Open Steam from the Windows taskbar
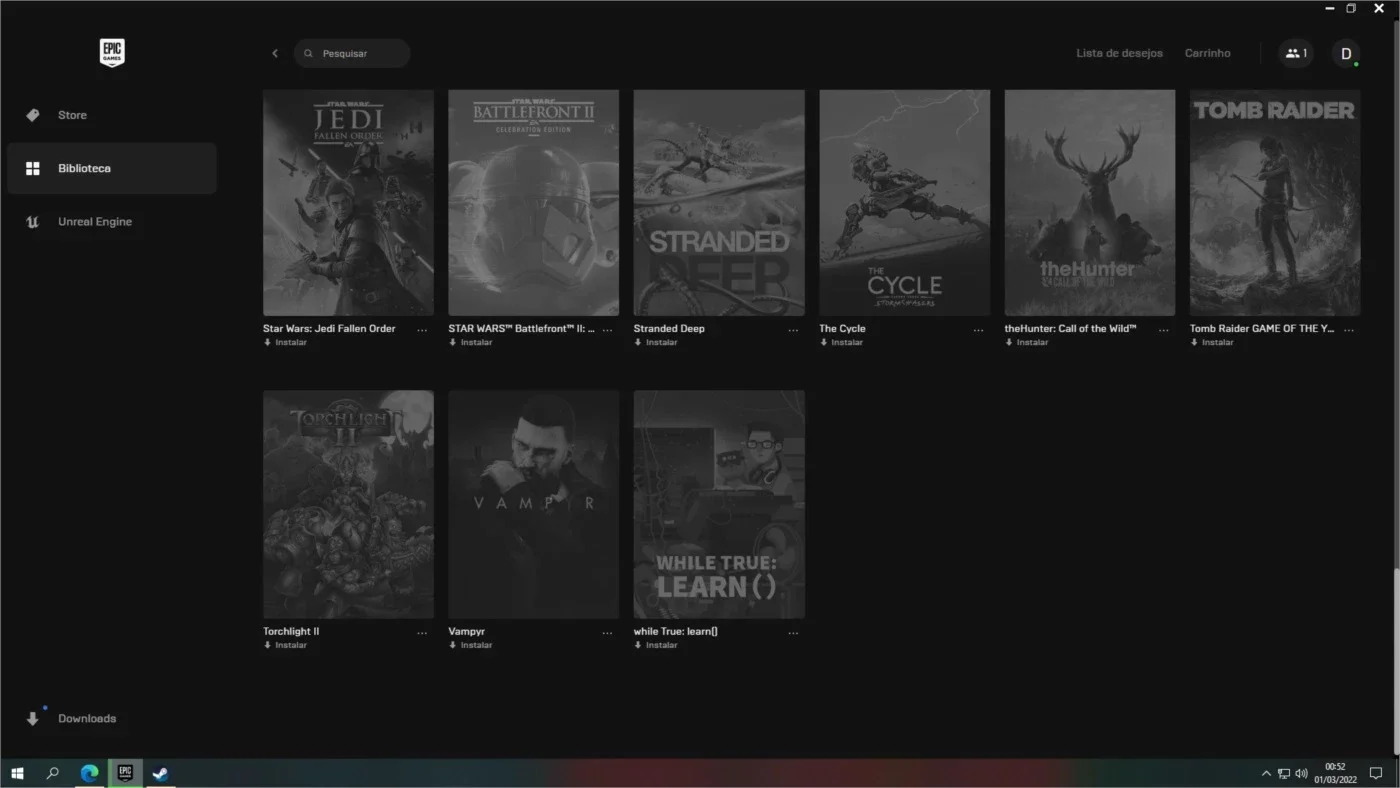The image size is (1400, 788). 160,773
